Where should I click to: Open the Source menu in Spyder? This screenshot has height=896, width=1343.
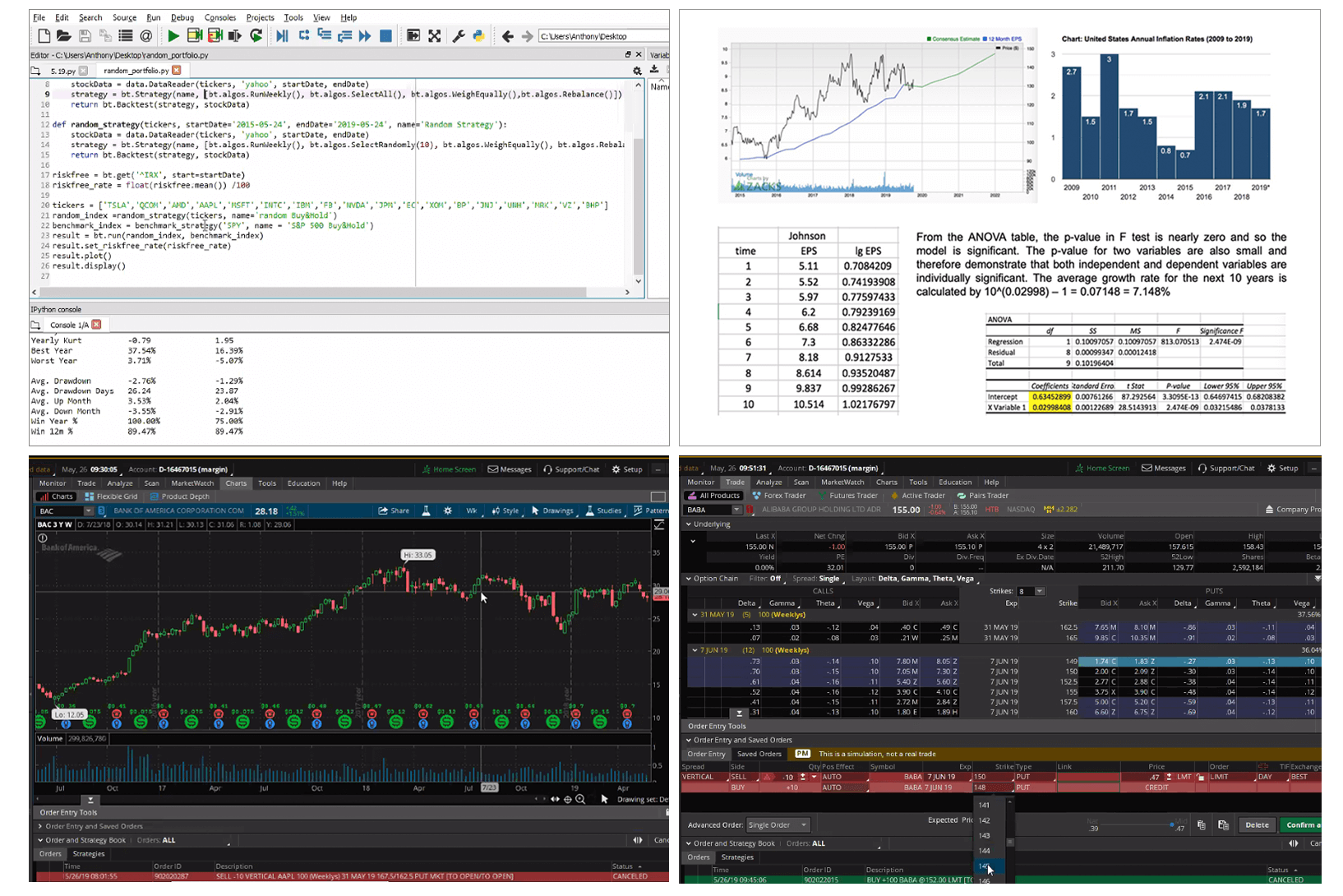[x=124, y=17]
